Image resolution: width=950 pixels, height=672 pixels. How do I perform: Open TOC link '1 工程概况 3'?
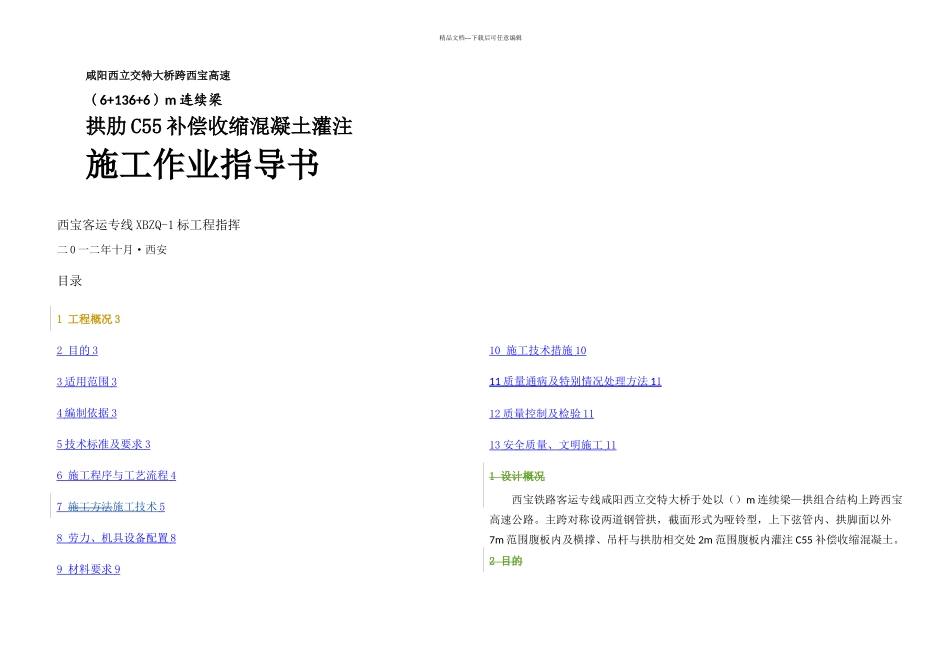pos(88,319)
